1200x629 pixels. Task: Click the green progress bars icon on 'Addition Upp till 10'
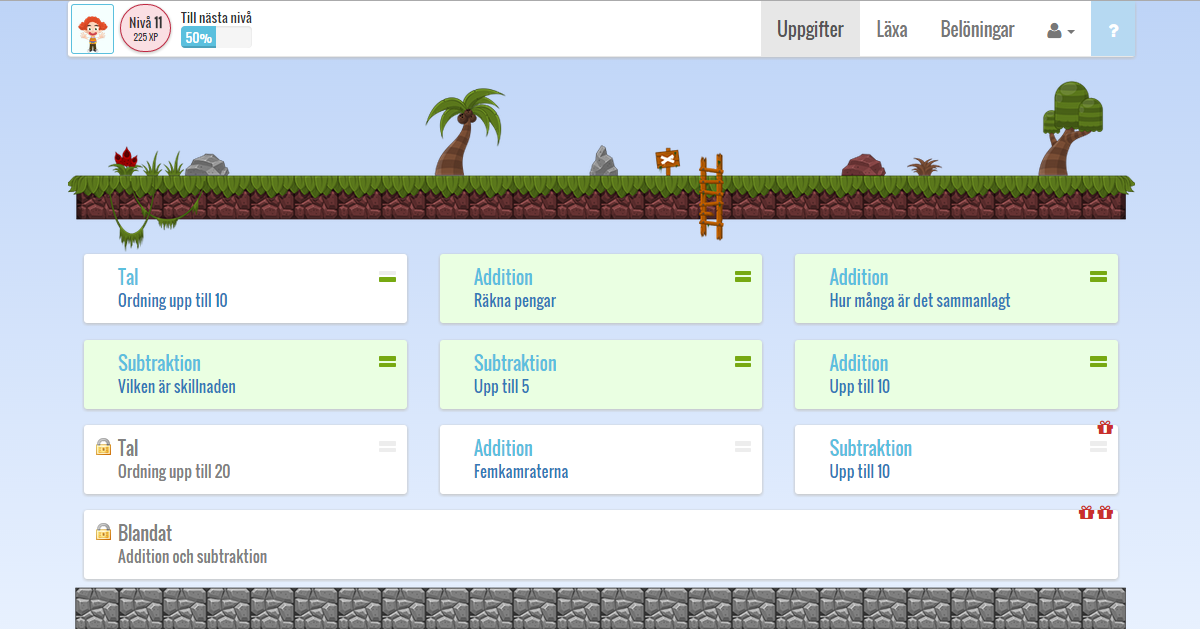click(x=1098, y=362)
